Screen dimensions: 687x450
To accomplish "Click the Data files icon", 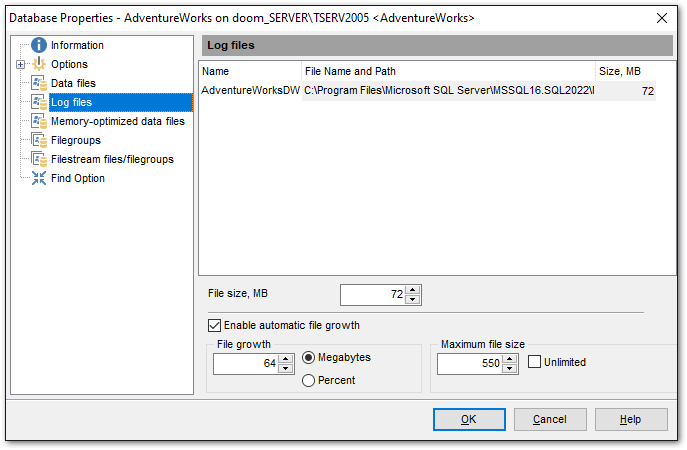I will pos(39,83).
